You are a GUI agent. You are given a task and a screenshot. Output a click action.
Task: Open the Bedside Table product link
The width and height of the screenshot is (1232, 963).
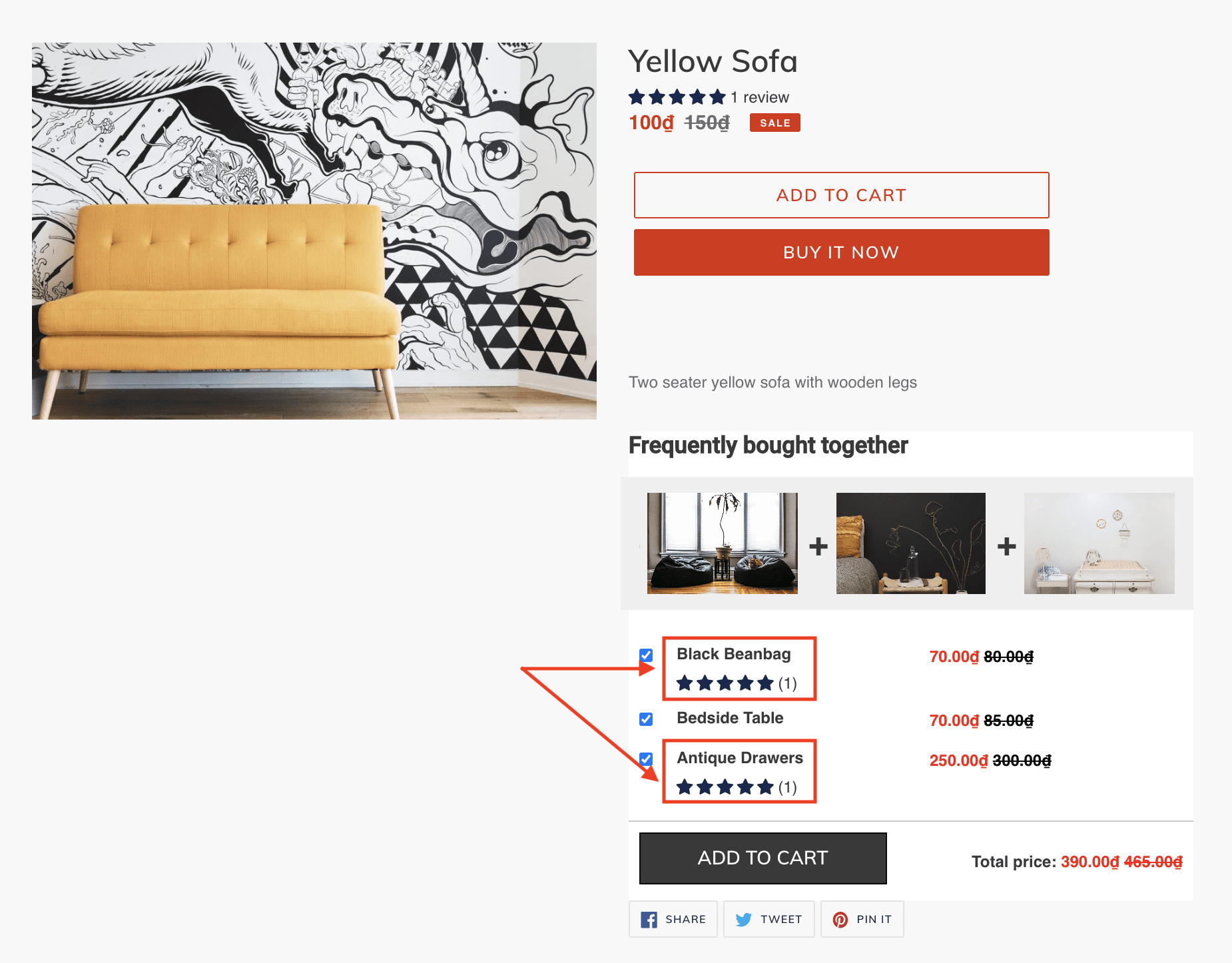[x=730, y=718]
